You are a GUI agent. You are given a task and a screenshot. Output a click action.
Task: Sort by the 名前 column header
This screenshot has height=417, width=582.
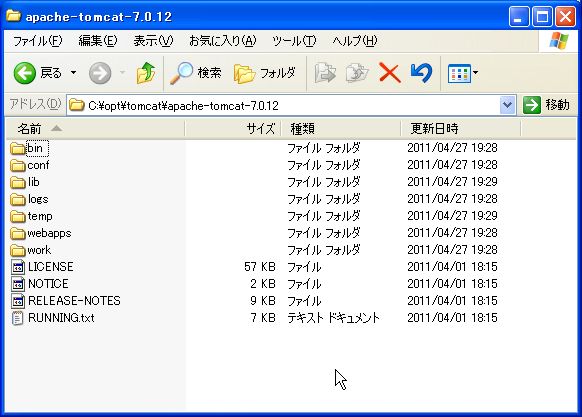(x=95, y=129)
